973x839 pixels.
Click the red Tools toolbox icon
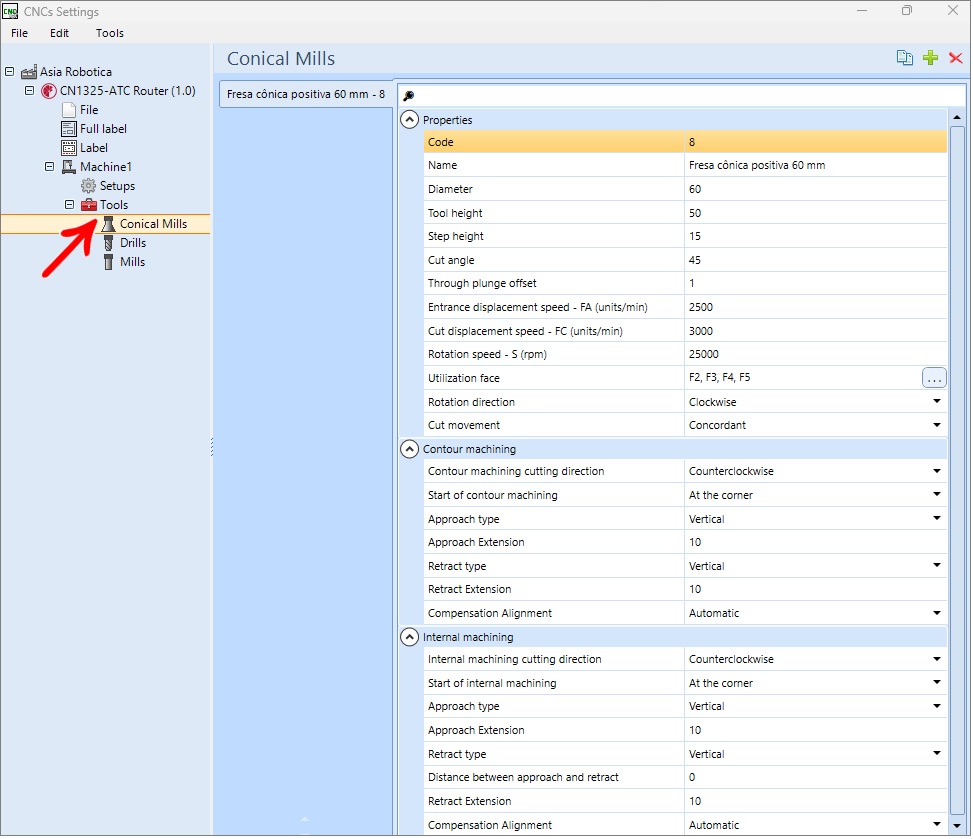click(89, 205)
